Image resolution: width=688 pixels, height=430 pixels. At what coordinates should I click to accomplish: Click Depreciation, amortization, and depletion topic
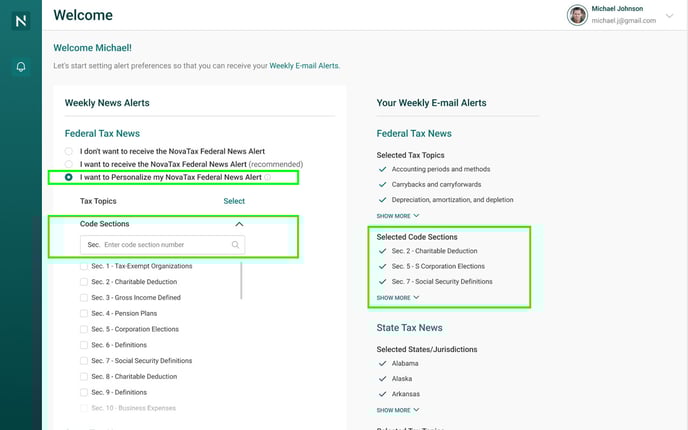[x=452, y=200]
